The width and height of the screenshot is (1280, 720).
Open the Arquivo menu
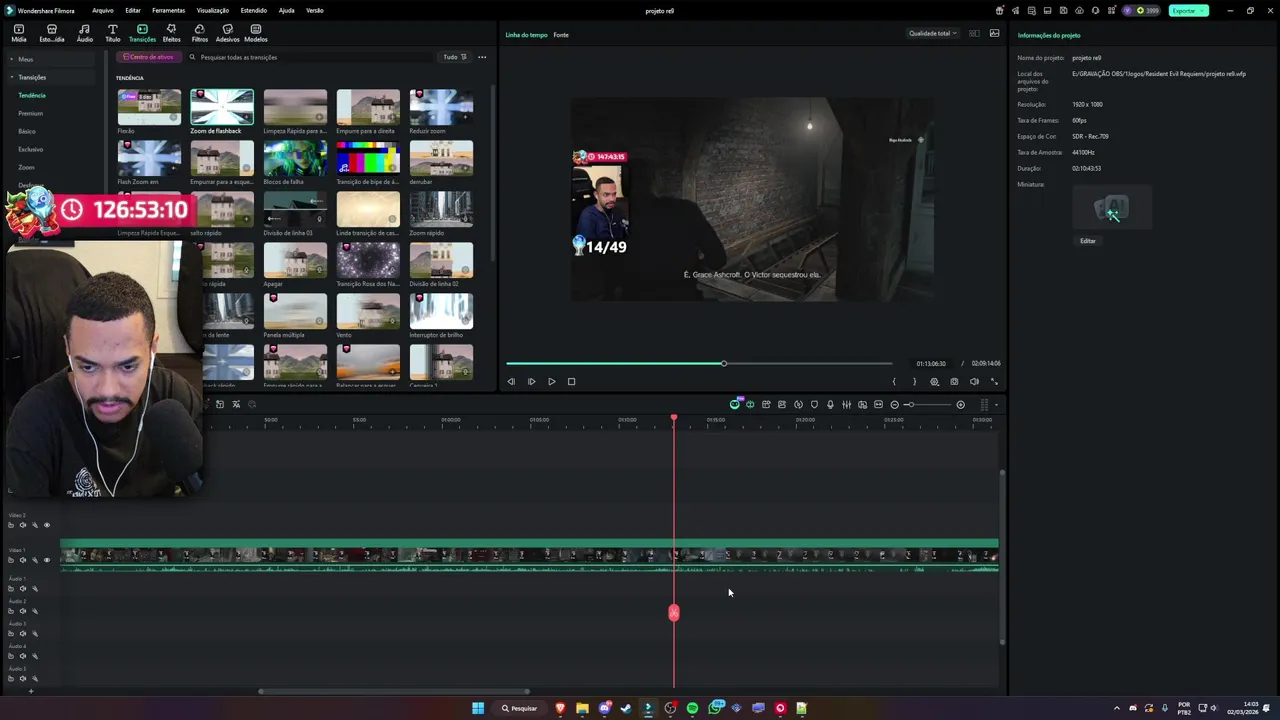tap(102, 10)
